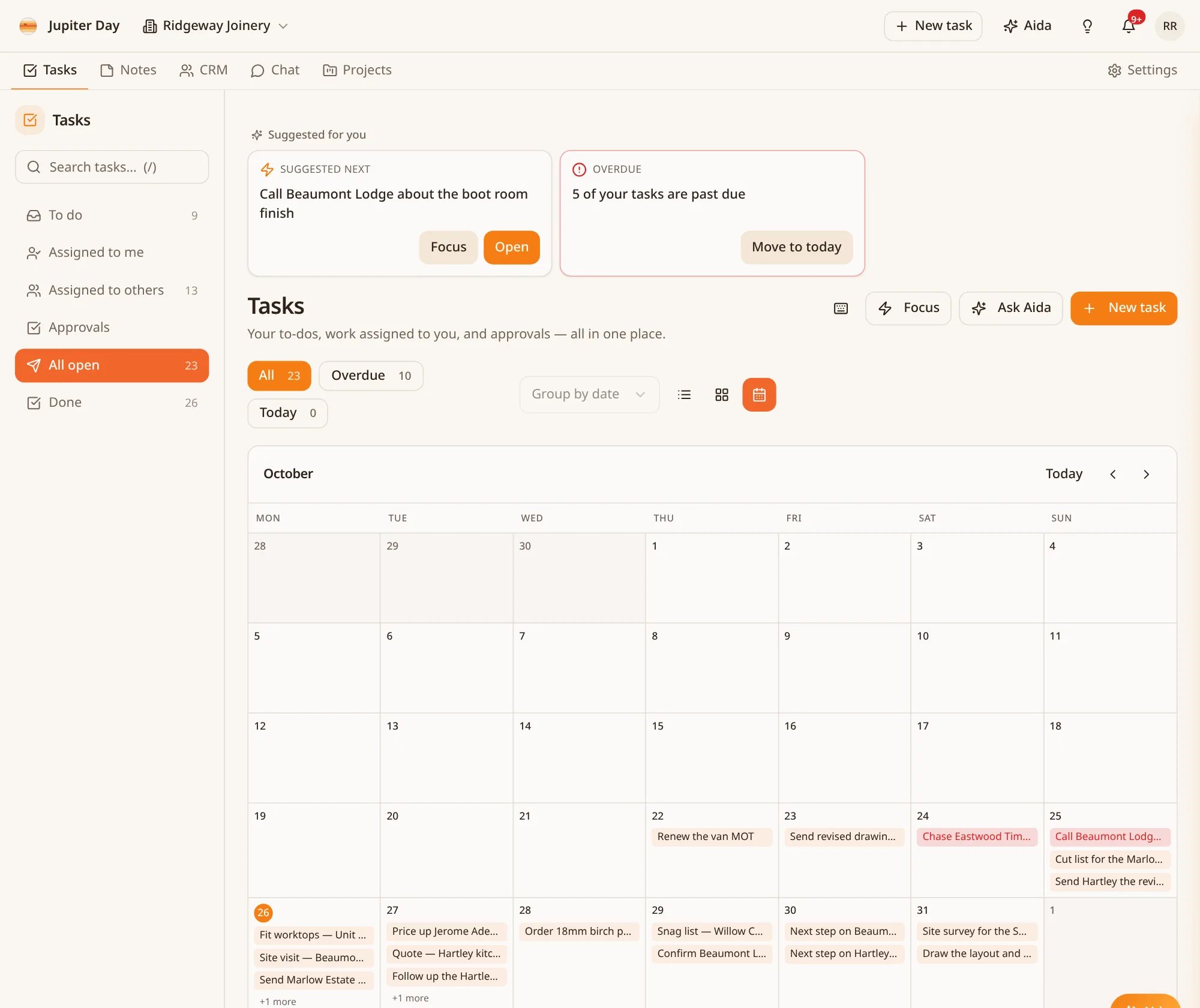Click Focus on suggested next card
Image resolution: width=1200 pixels, height=1008 pixels.
[x=448, y=247]
